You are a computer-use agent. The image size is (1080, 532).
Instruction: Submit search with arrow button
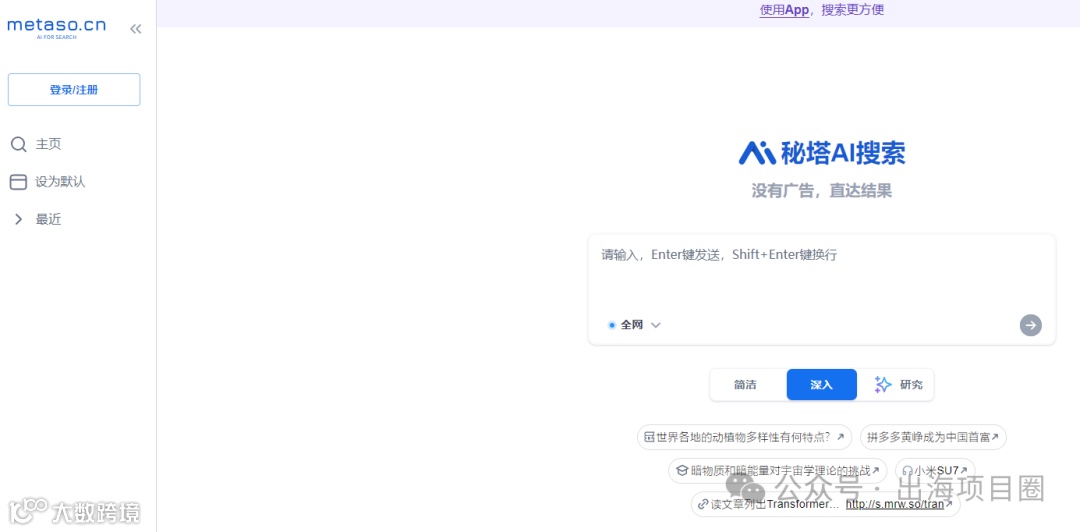click(x=1030, y=325)
